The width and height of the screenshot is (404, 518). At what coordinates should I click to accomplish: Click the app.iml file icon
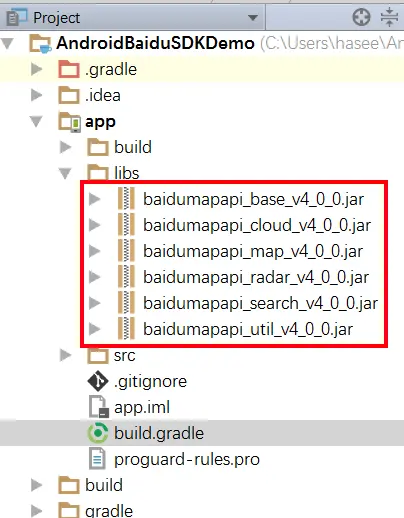pos(99,407)
